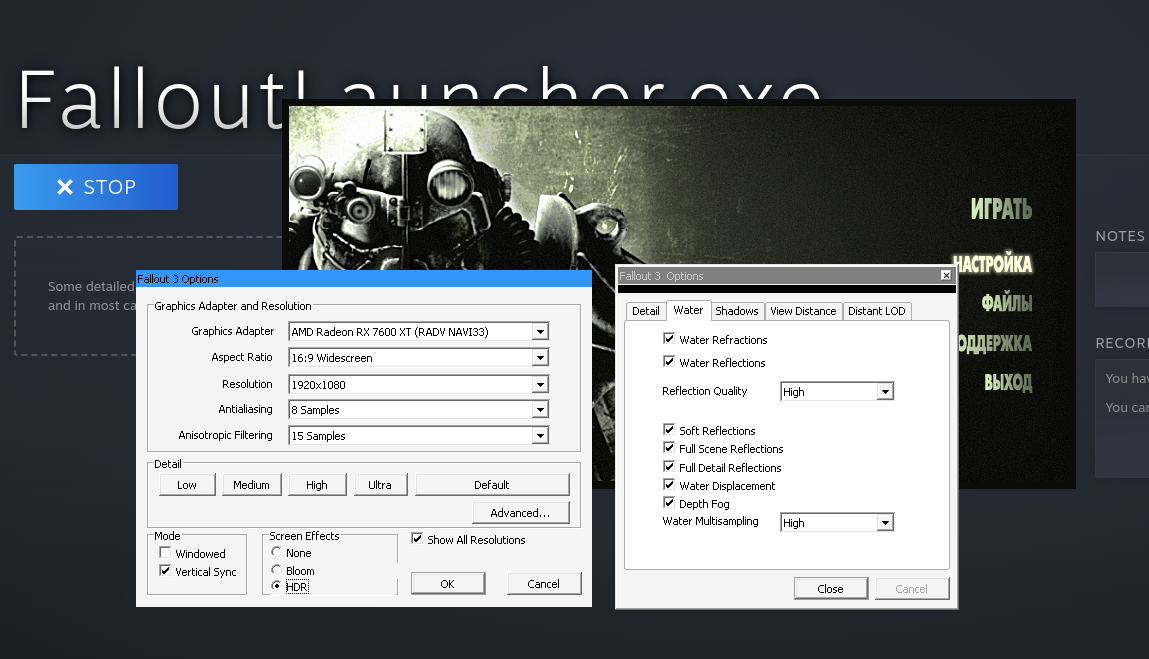Cancel the Fallout 3 Options dialog
This screenshot has height=659, width=1149.
tap(544, 583)
